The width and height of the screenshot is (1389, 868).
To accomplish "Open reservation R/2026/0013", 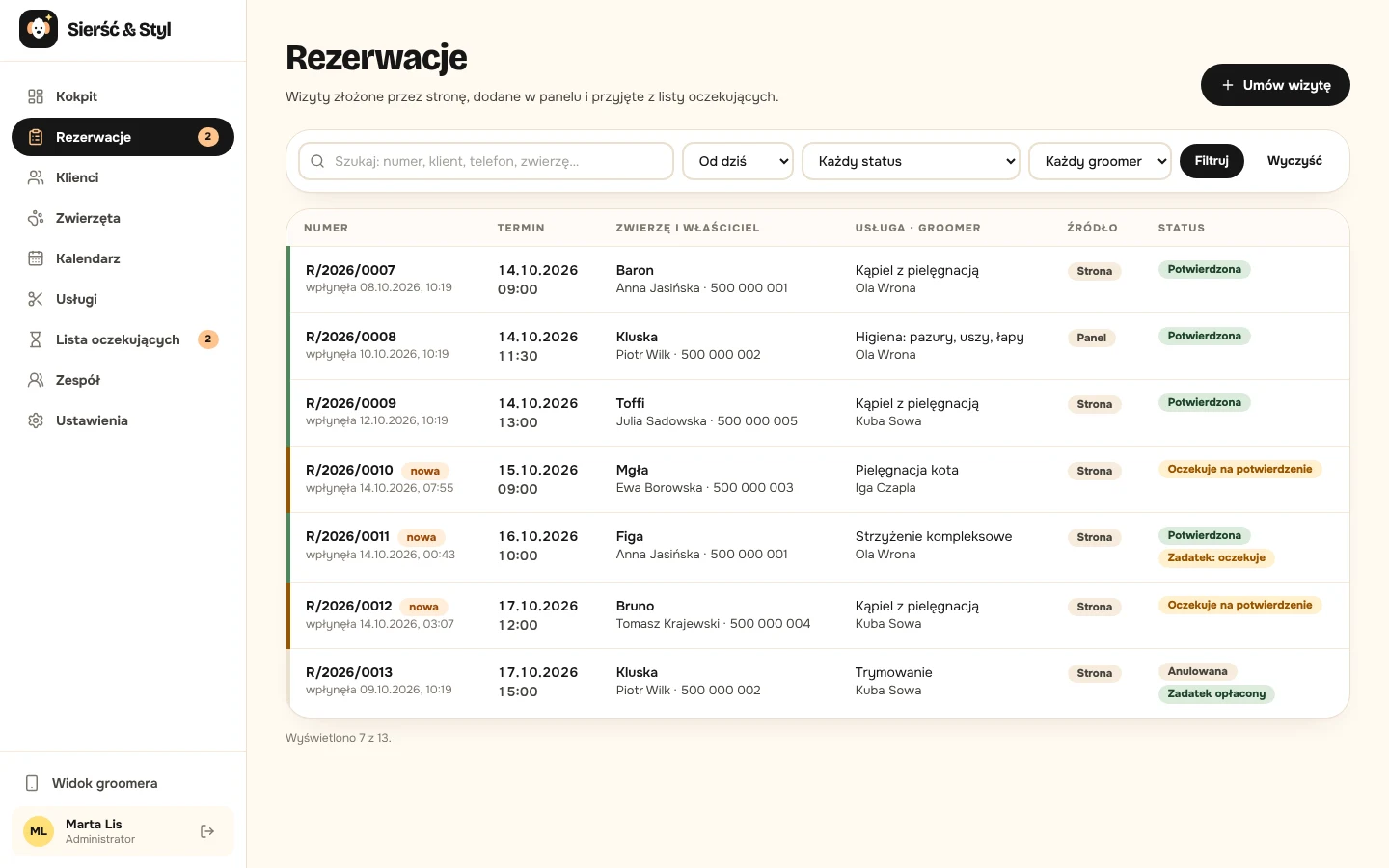I will pos(349,672).
